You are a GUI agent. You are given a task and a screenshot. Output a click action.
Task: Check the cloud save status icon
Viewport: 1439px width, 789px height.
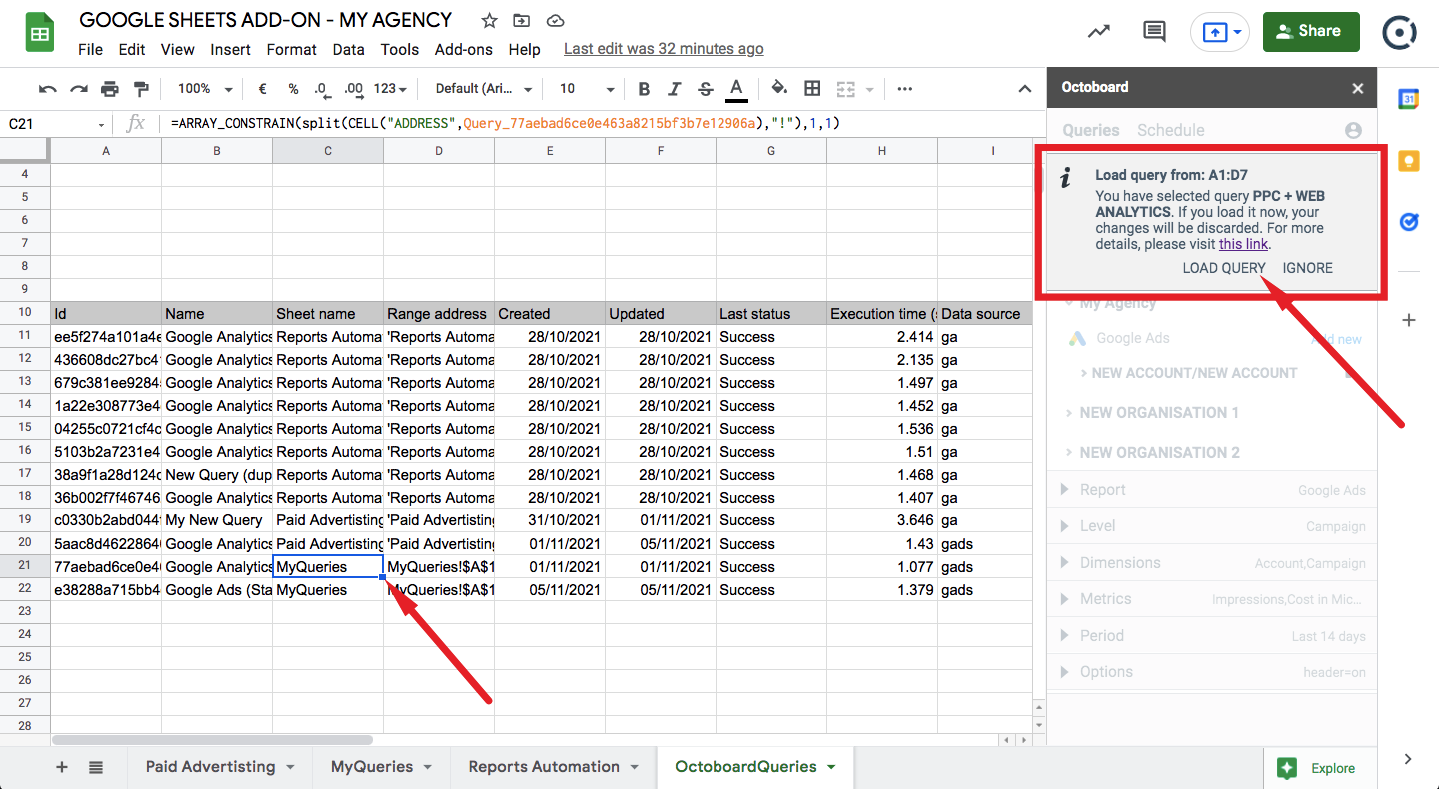point(556,21)
